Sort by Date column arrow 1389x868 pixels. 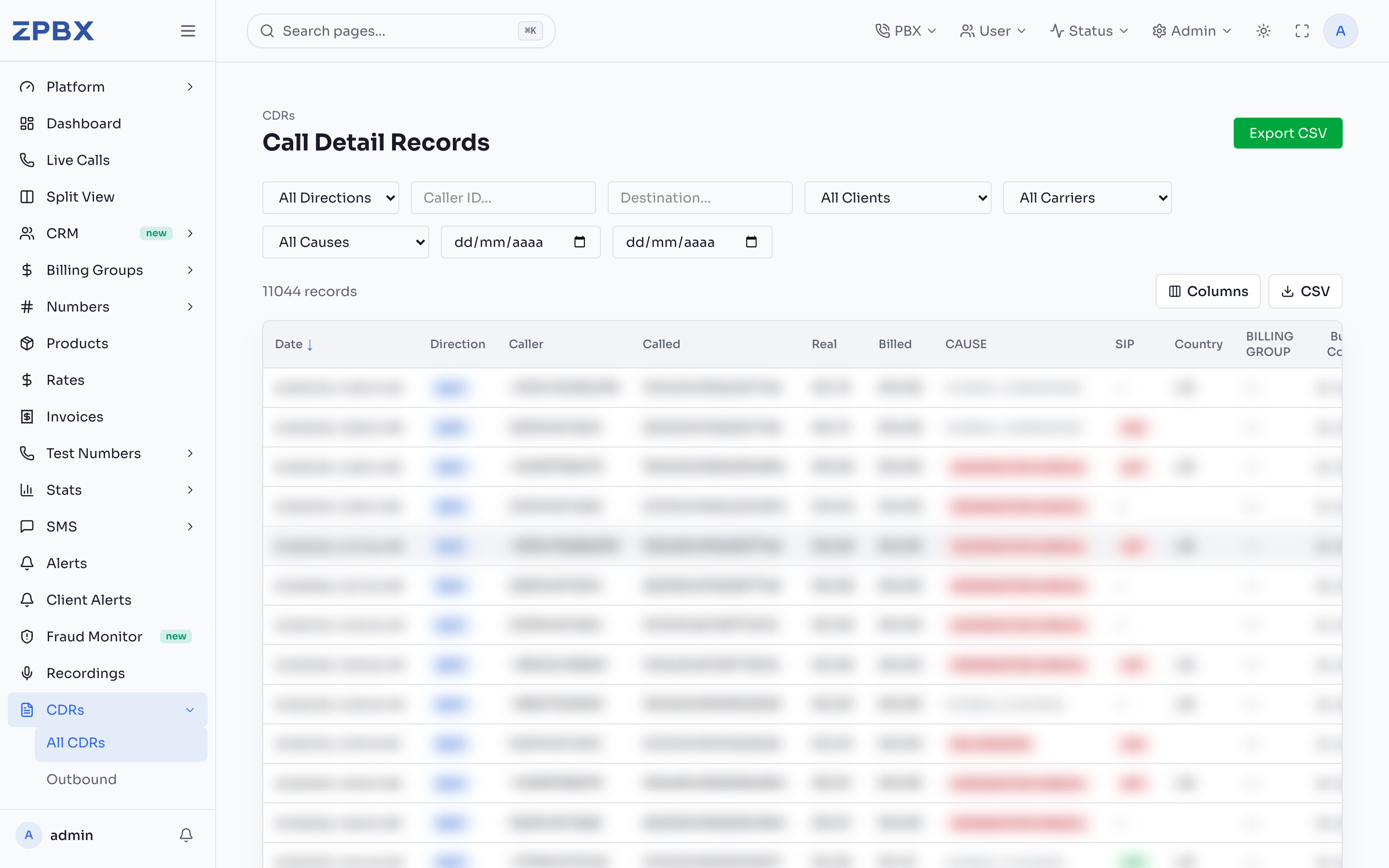[310, 344]
